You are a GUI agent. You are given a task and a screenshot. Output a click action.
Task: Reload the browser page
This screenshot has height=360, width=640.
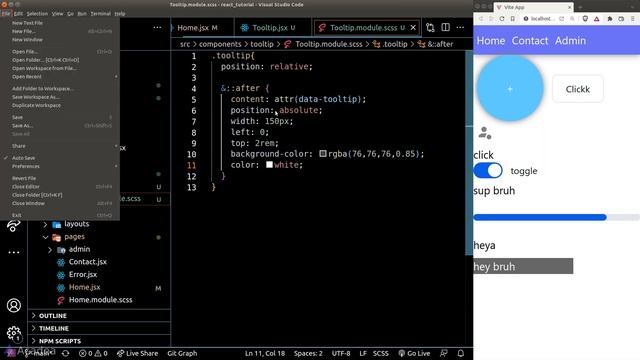[502, 19]
